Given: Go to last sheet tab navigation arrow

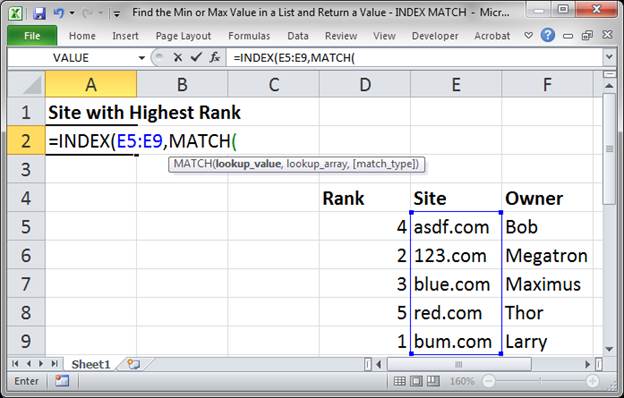Looking at the screenshot, I should pyautogui.click(x=55, y=364).
